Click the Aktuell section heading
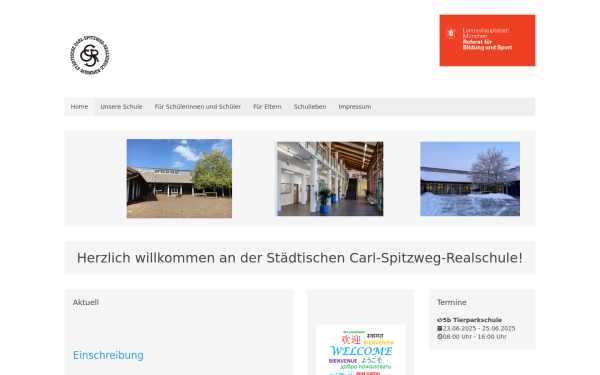 [86, 302]
